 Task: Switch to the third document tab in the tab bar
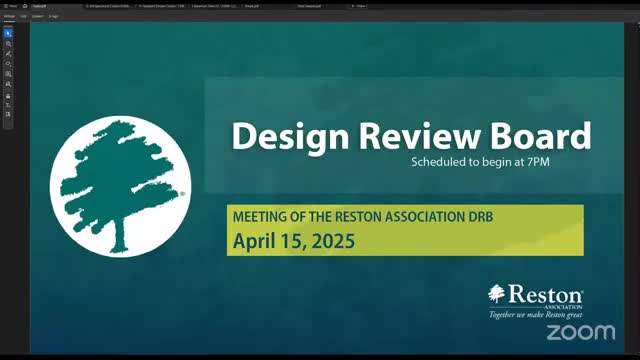point(161,6)
